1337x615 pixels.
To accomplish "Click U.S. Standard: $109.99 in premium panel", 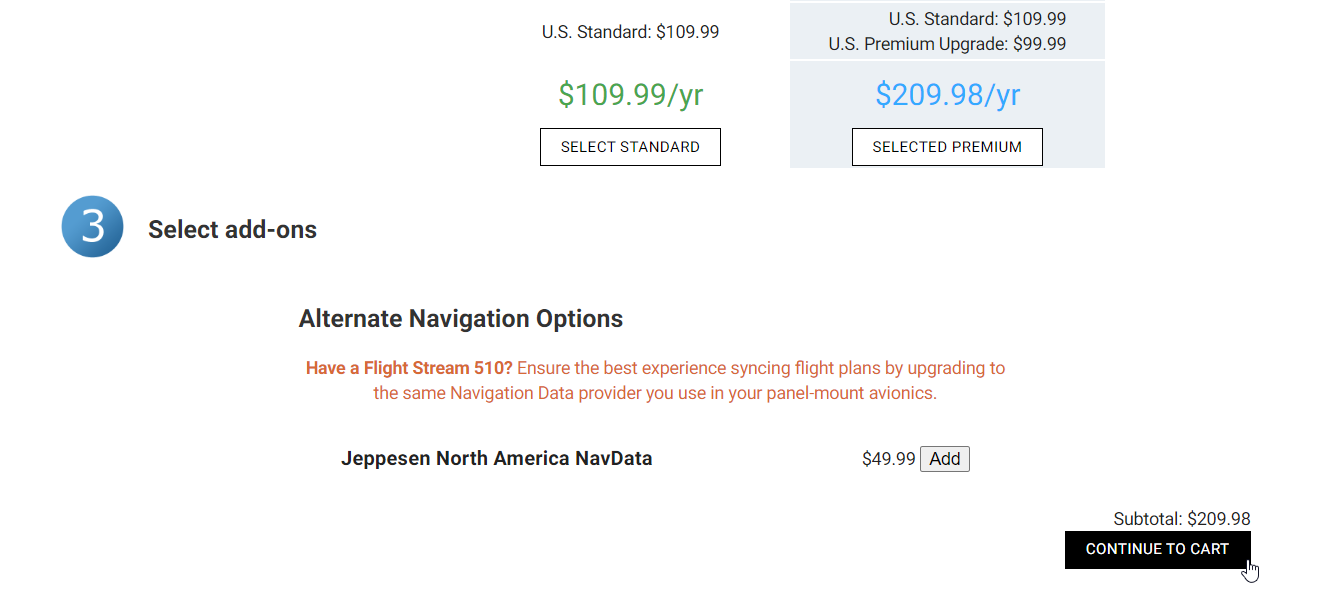I will click(x=977, y=19).
